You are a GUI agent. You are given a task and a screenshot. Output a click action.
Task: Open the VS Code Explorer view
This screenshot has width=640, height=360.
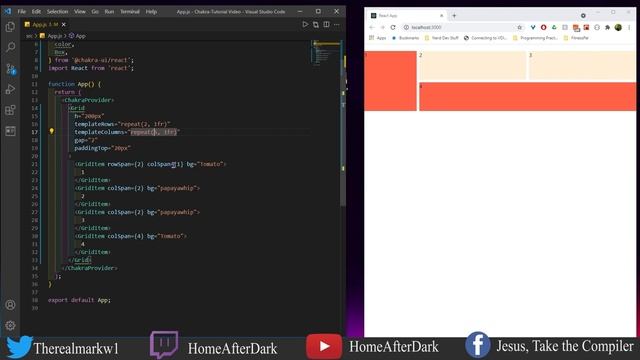point(10,27)
